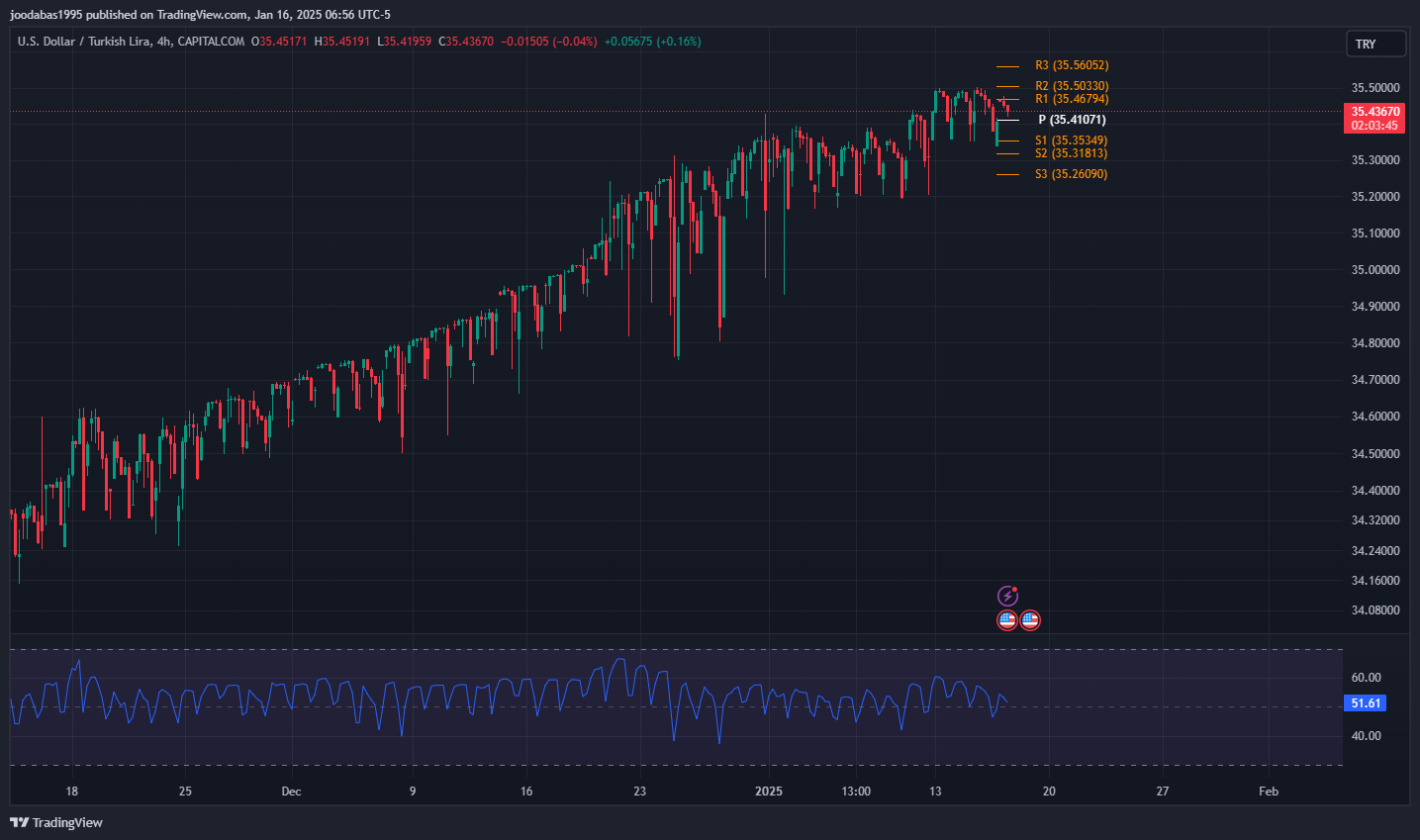This screenshot has height=840, width=1420.
Task: Select the R3 (35.56052) pivot label
Action: click(1071, 65)
